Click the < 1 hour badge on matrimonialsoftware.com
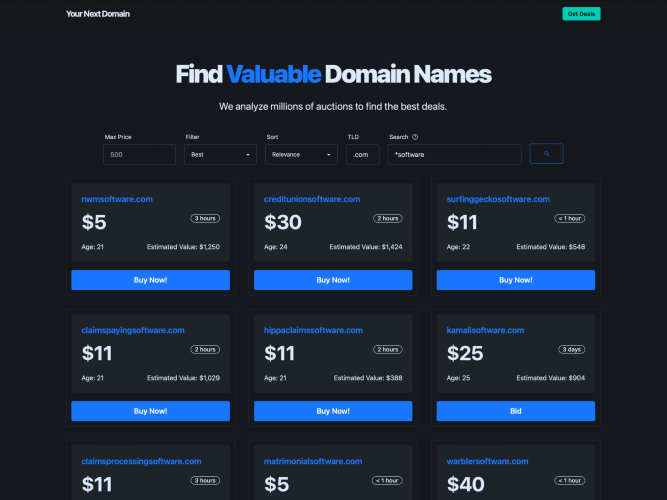Screen dimensions: 667x500 click(x=387, y=480)
